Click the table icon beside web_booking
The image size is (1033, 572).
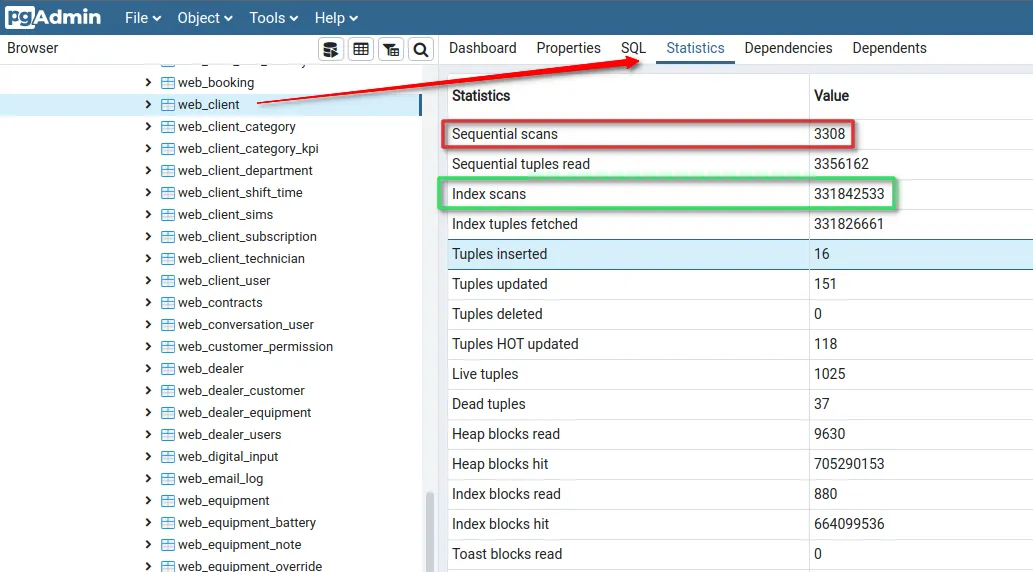tap(168, 82)
